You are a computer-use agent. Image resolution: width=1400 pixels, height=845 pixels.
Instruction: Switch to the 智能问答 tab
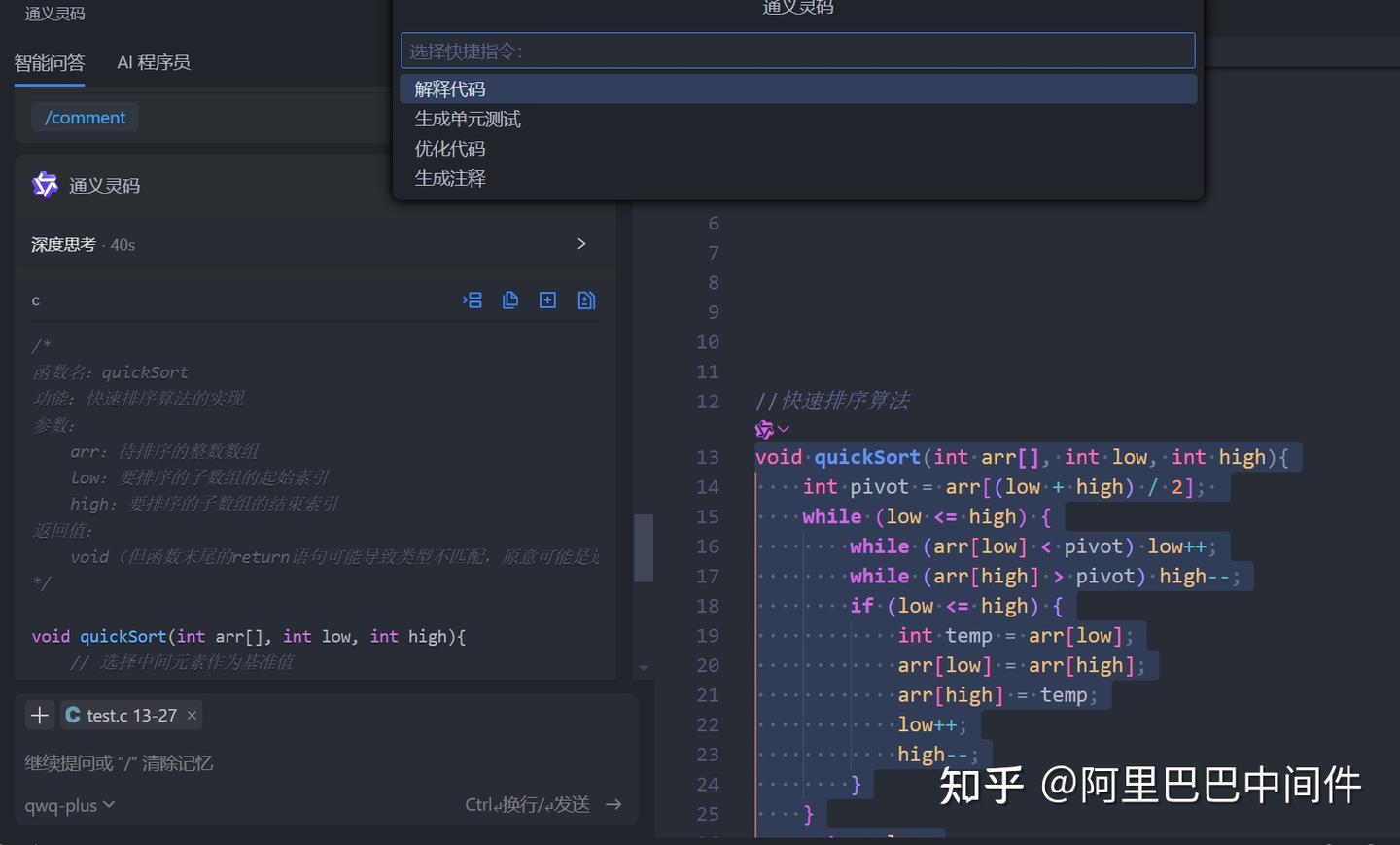pos(50,62)
